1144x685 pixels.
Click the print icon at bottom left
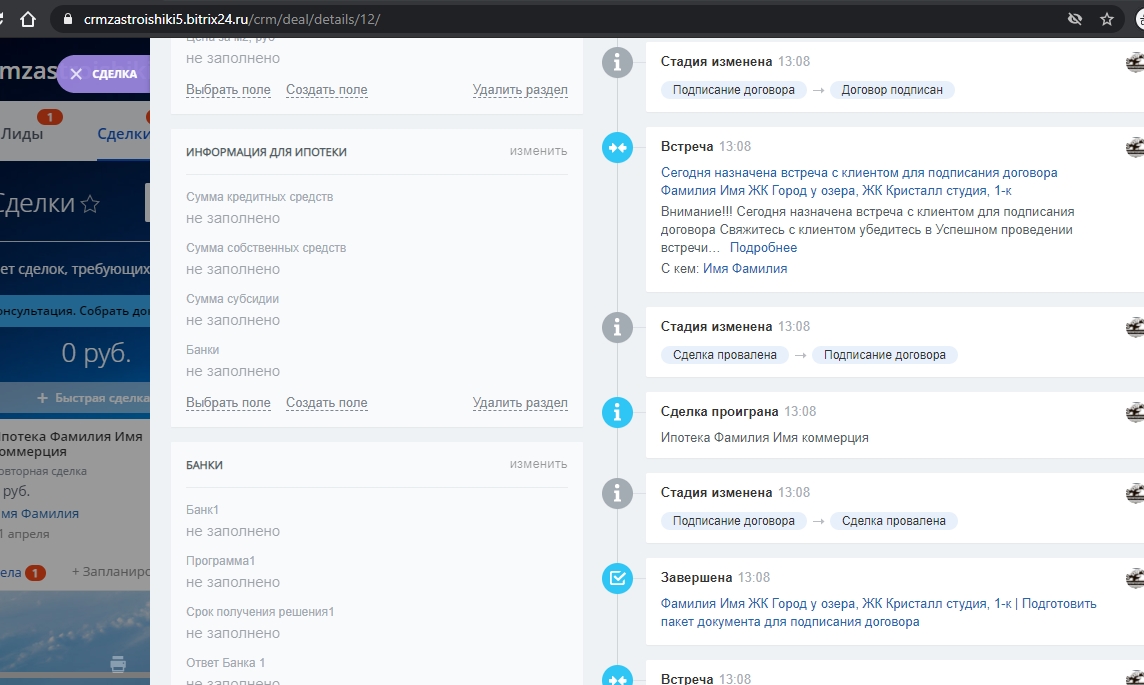tap(118, 664)
